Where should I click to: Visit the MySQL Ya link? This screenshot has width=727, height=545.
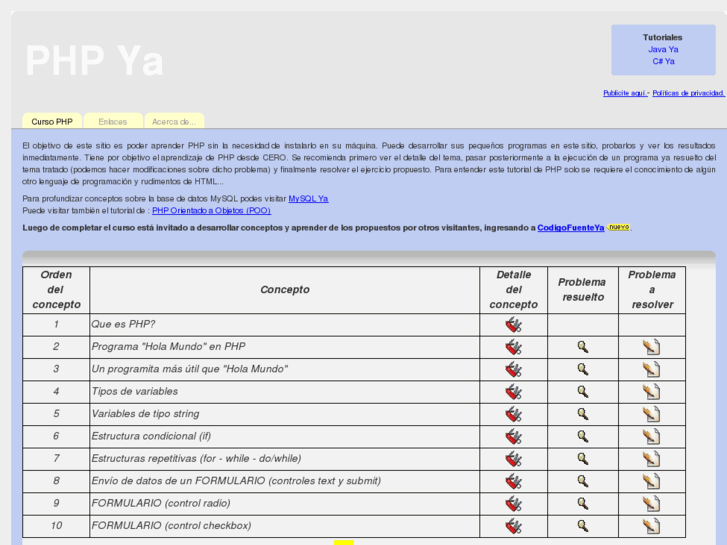(x=308, y=199)
